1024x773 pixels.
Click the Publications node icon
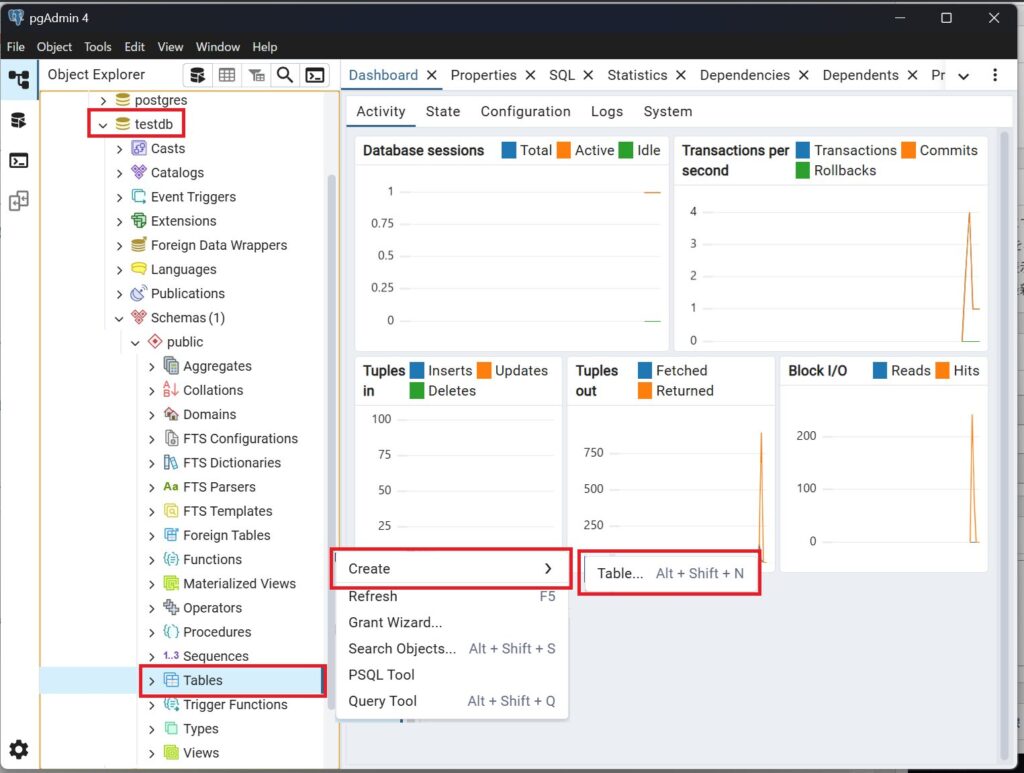pyautogui.click(x=138, y=293)
